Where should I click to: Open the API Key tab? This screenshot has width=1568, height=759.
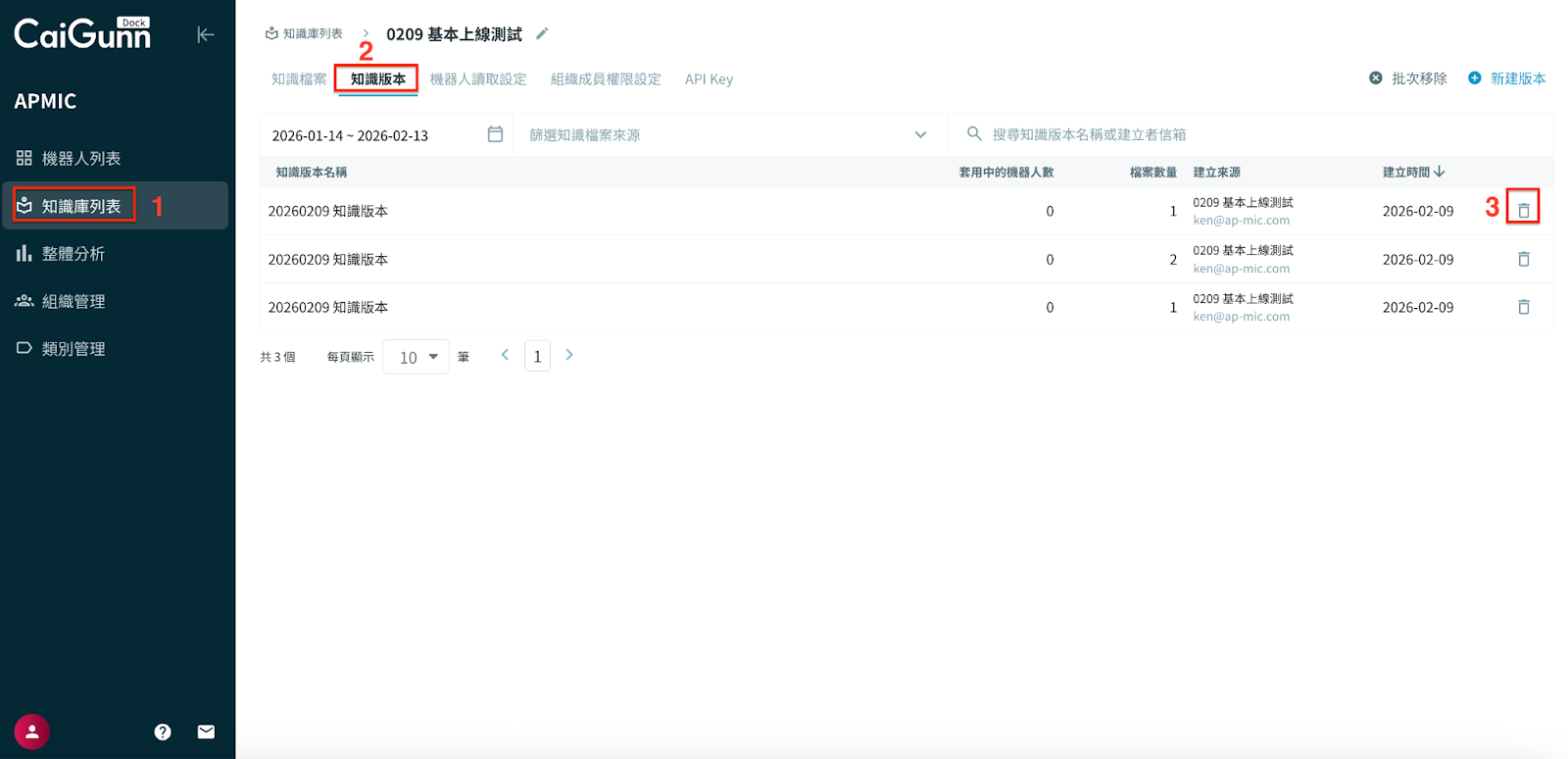[709, 79]
